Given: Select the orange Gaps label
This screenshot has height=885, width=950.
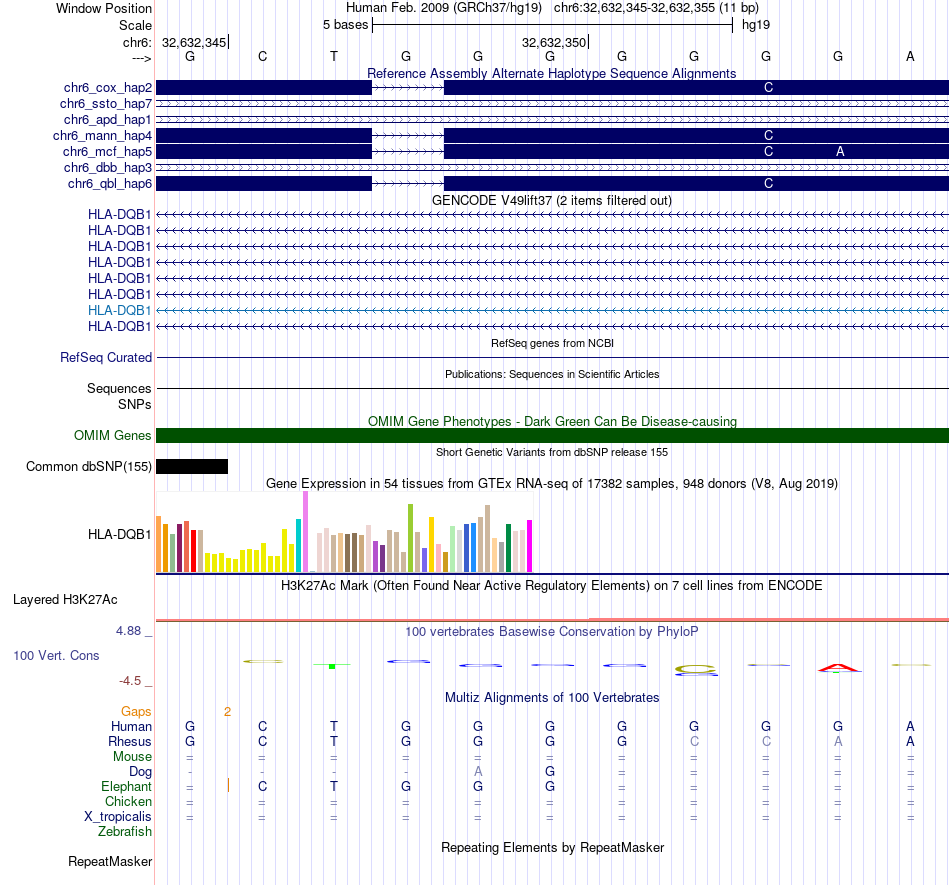Looking at the screenshot, I should (136, 711).
